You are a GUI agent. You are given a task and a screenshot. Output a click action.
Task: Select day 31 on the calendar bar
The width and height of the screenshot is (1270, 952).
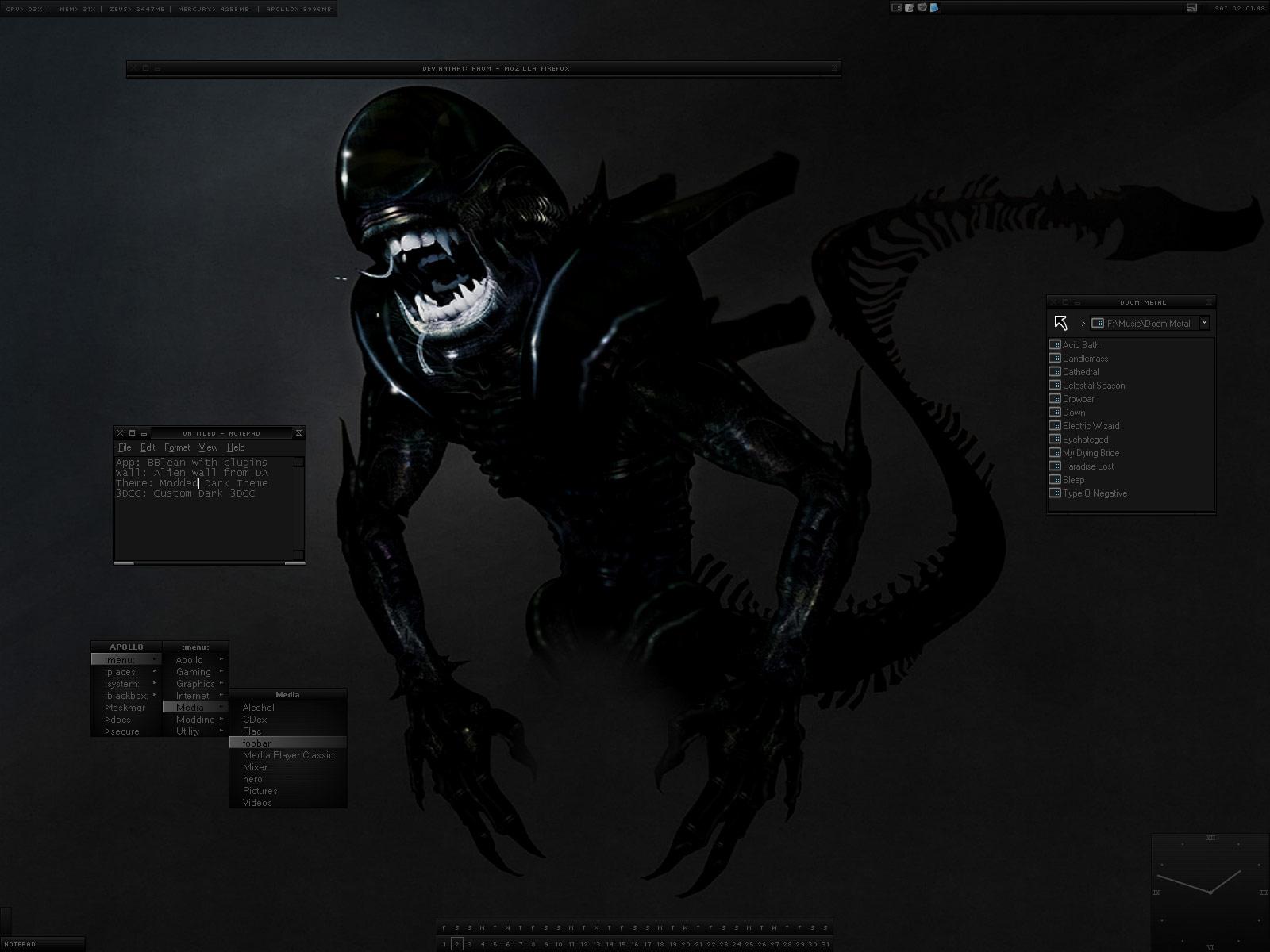[825, 944]
